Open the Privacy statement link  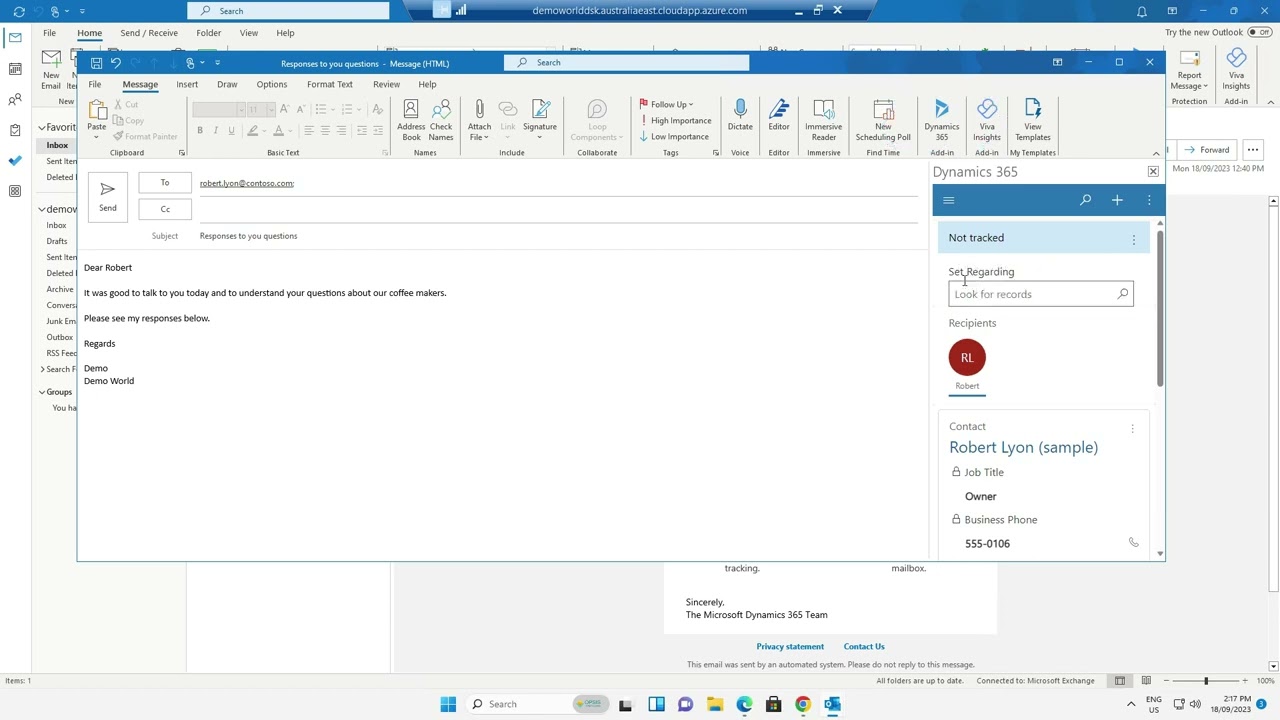[x=790, y=646]
